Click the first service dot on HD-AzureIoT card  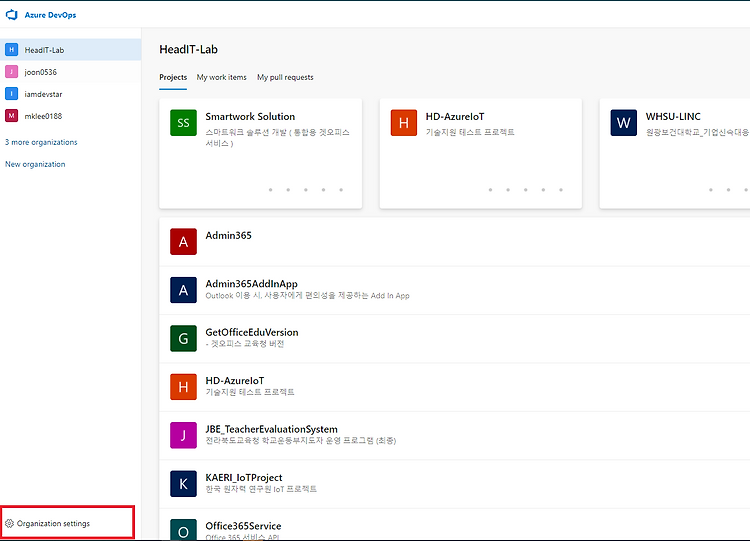(x=490, y=190)
